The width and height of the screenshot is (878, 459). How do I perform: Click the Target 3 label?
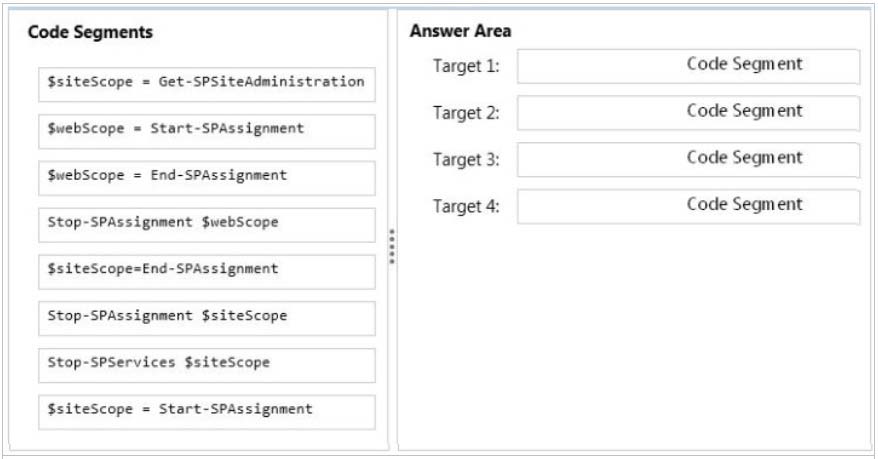click(x=466, y=160)
